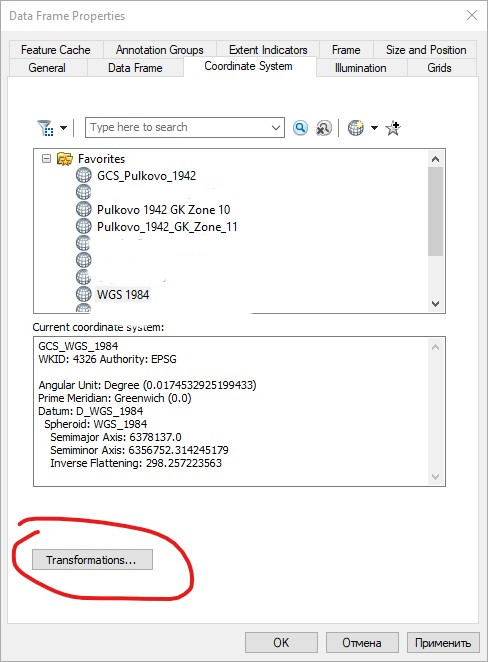Screen dimensions: 488x662
Task: Open the add coordinate system dropdown arrow
Action: tap(374, 128)
